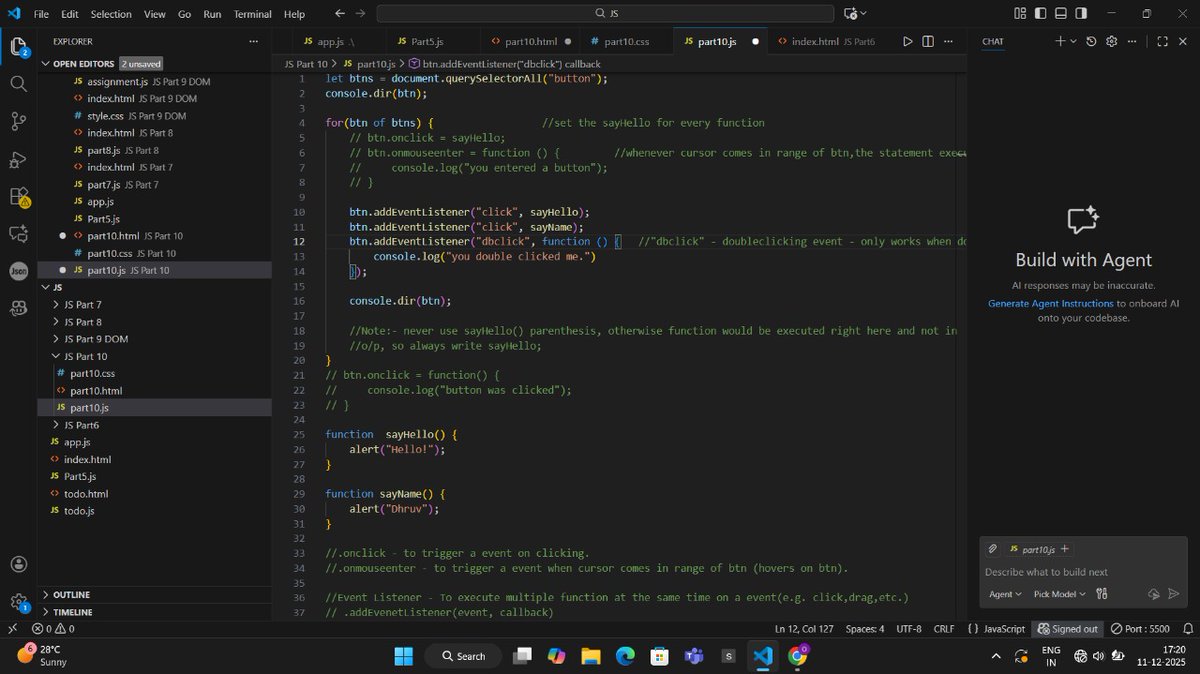
Task: Split the editor right
Action: (928, 42)
